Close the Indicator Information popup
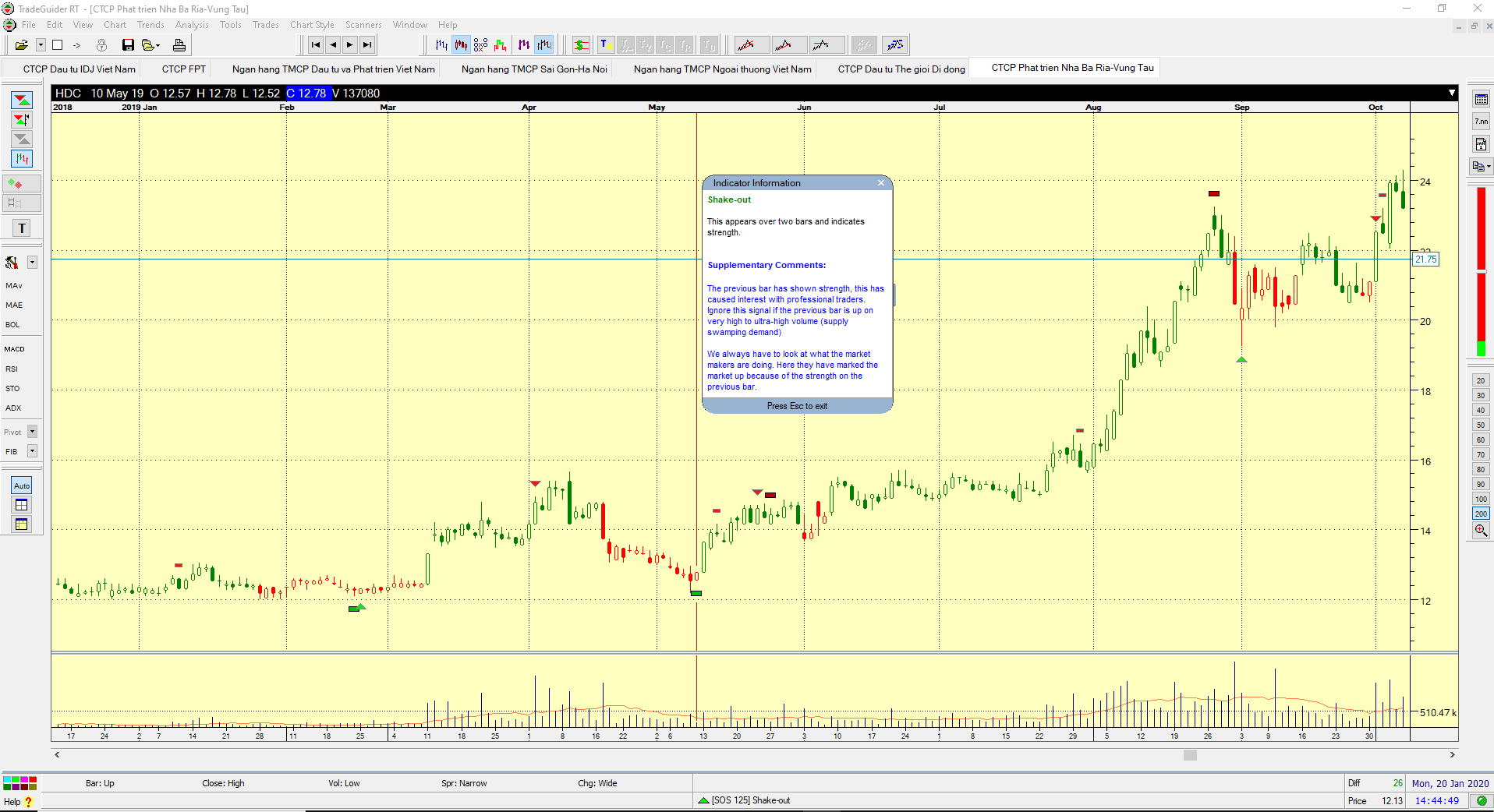The image size is (1494, 812). coord(881,183)
